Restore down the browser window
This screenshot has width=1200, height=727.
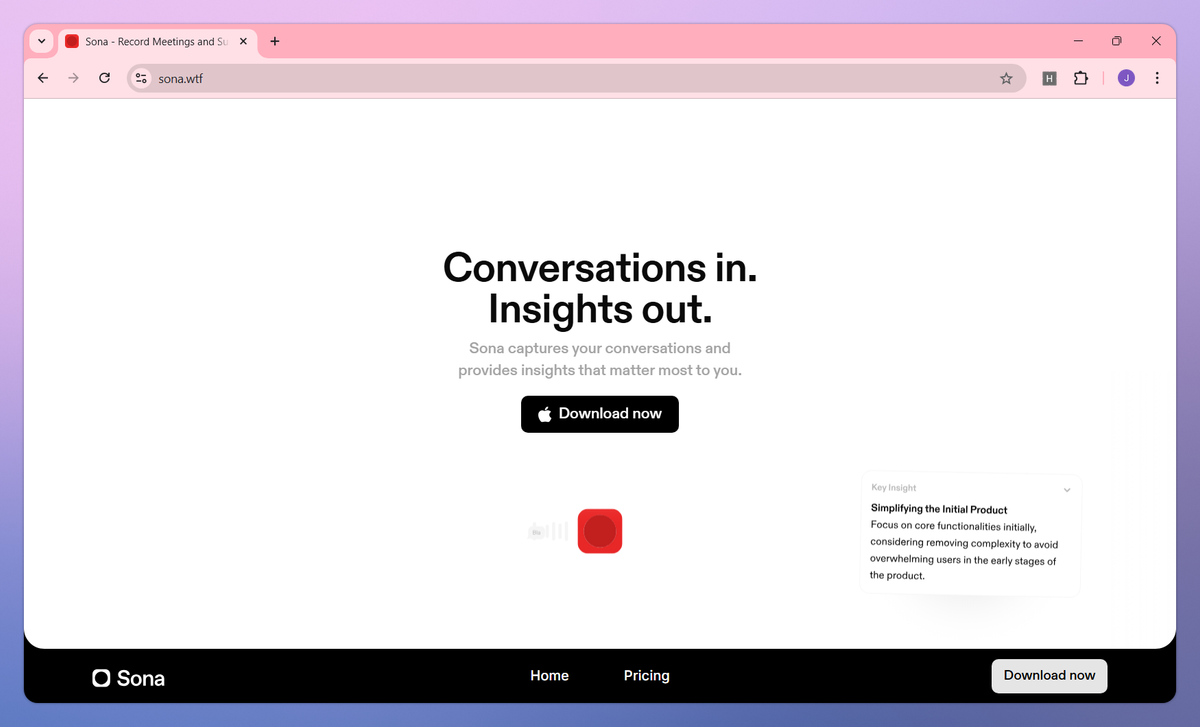(1117, 41)
